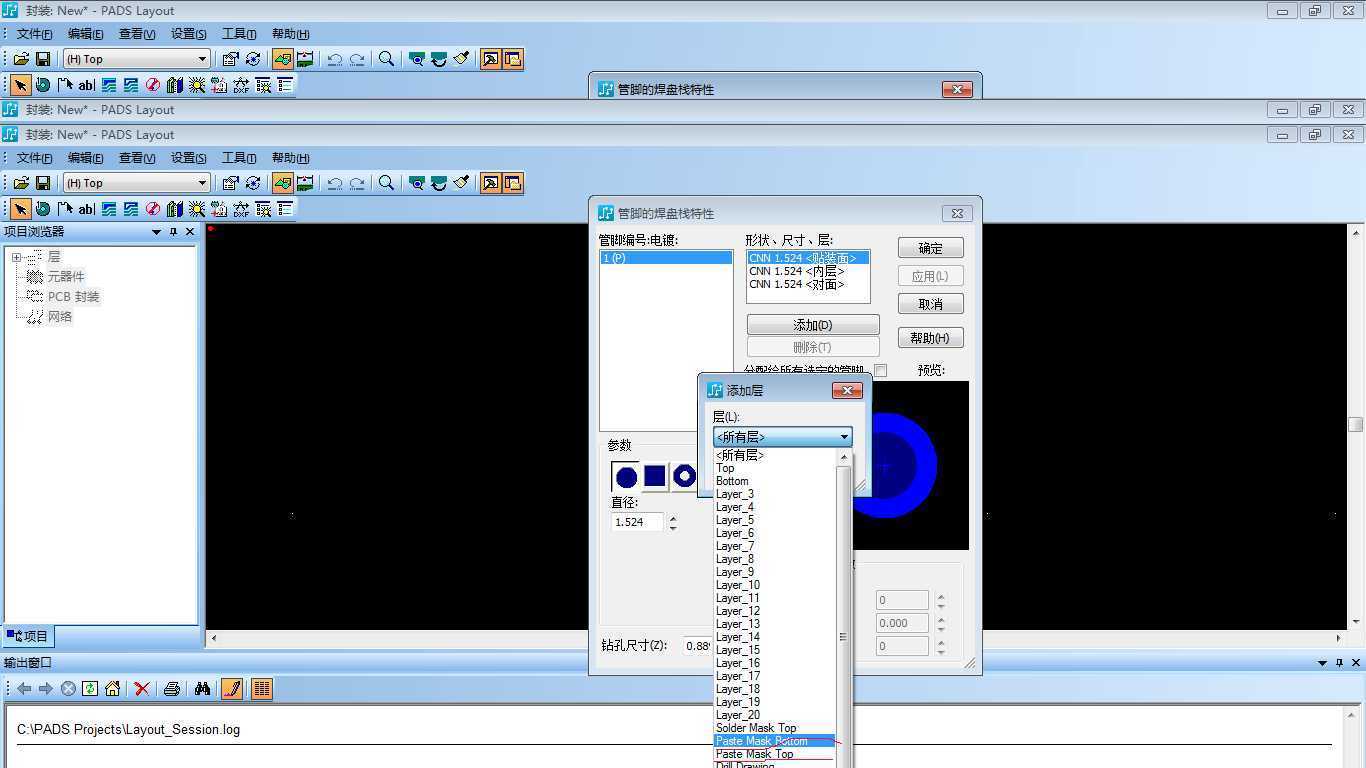1366x768 pixels.
Task: Open the project browser panel options arrow
Action: tap(156, 232)
